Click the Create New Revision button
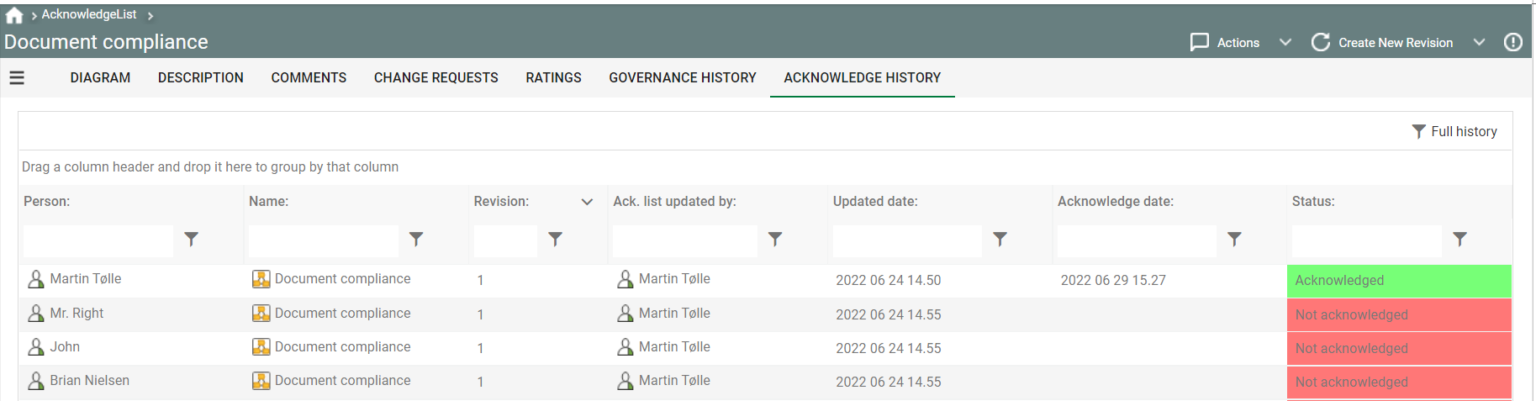The width and height of the screenshot is (1536, 401). 1383,43
